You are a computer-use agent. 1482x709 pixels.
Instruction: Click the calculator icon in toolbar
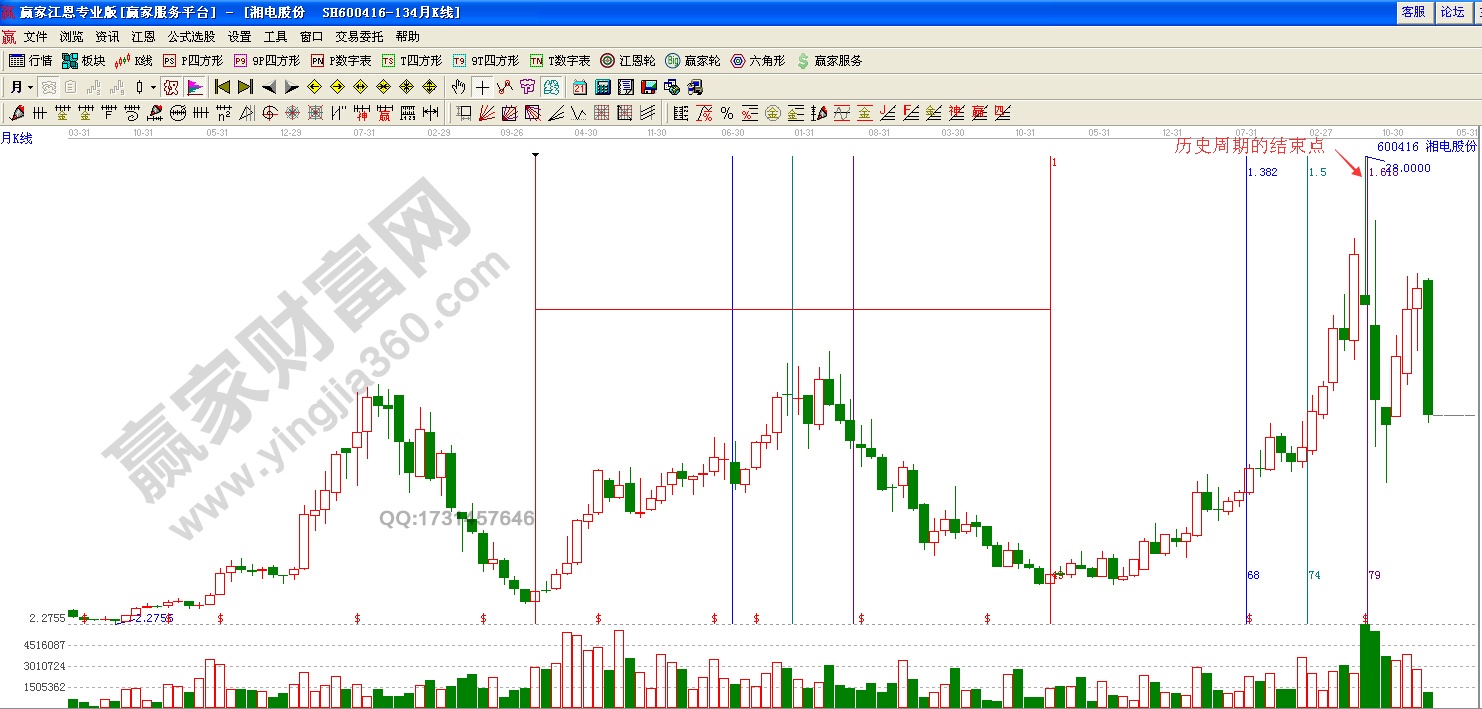(x=605, y=87)
